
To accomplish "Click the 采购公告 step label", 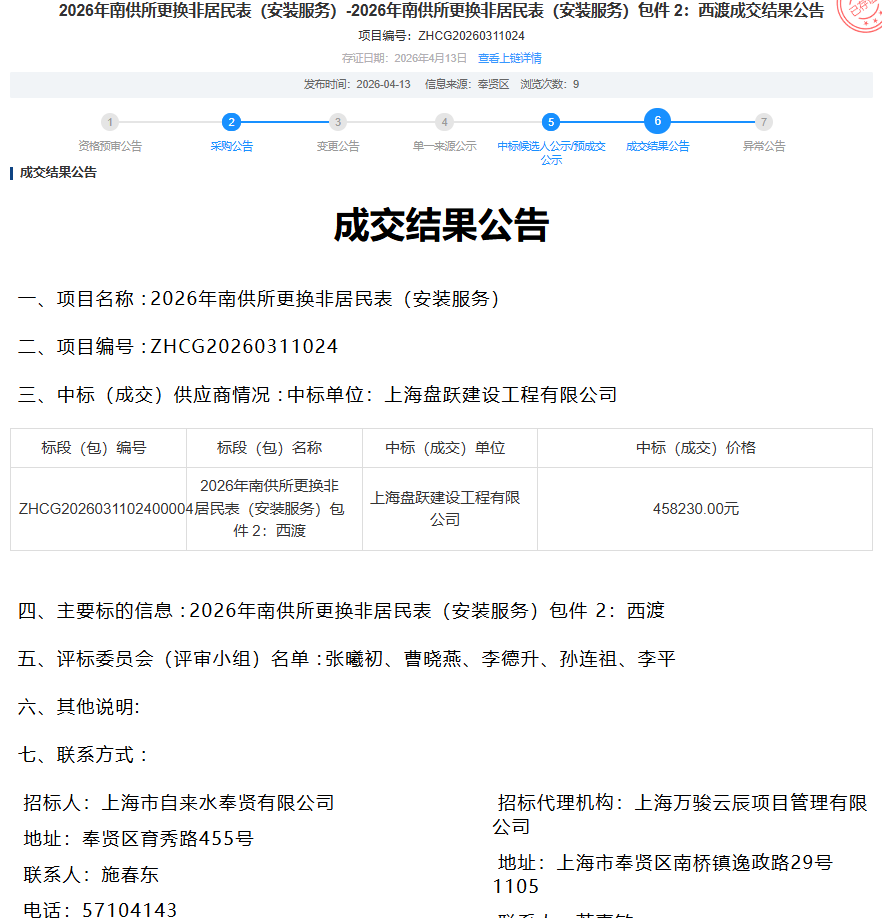I will [x=231, y=146].
